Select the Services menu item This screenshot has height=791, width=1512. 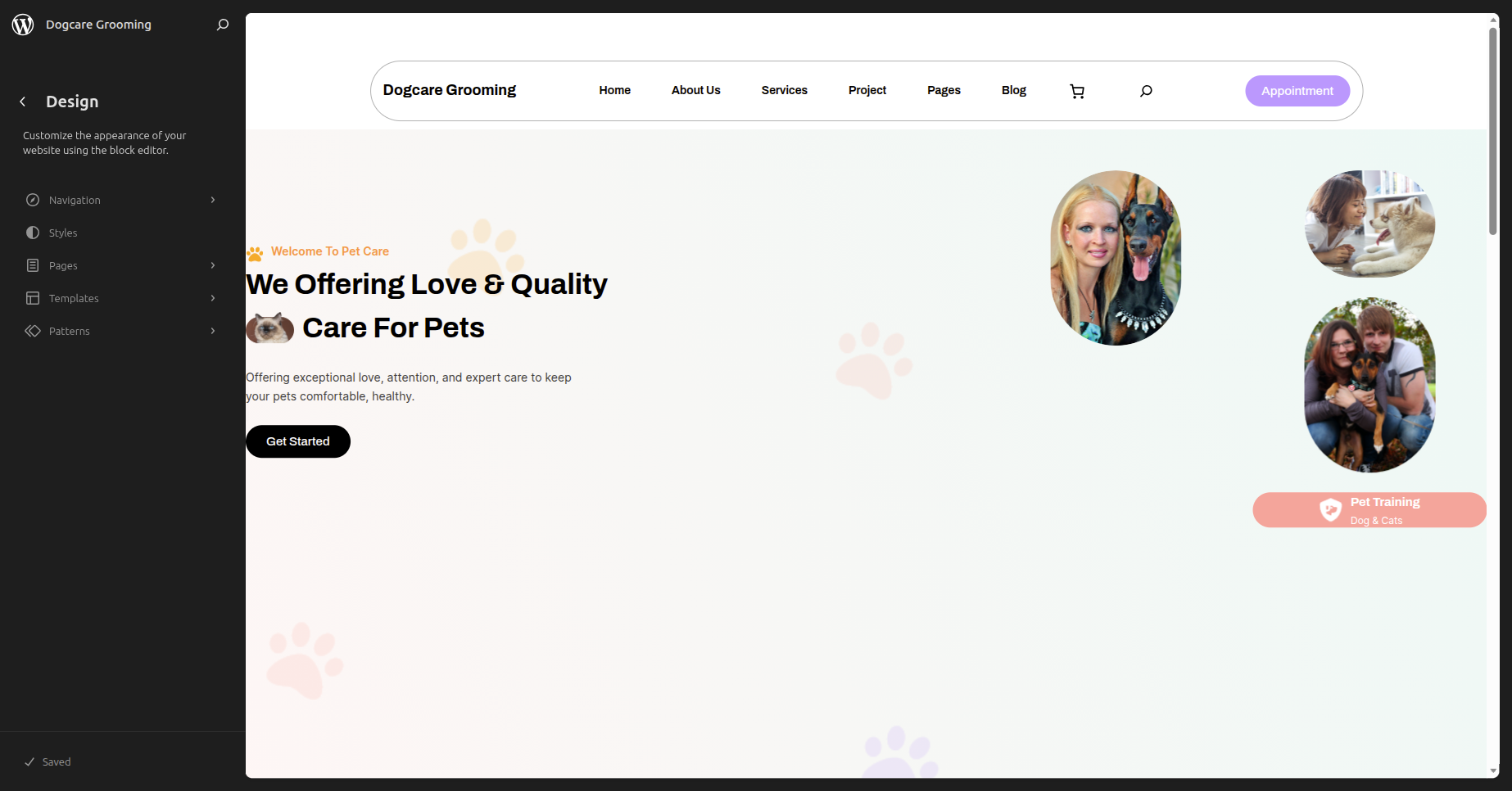click(x=784, y=90)
